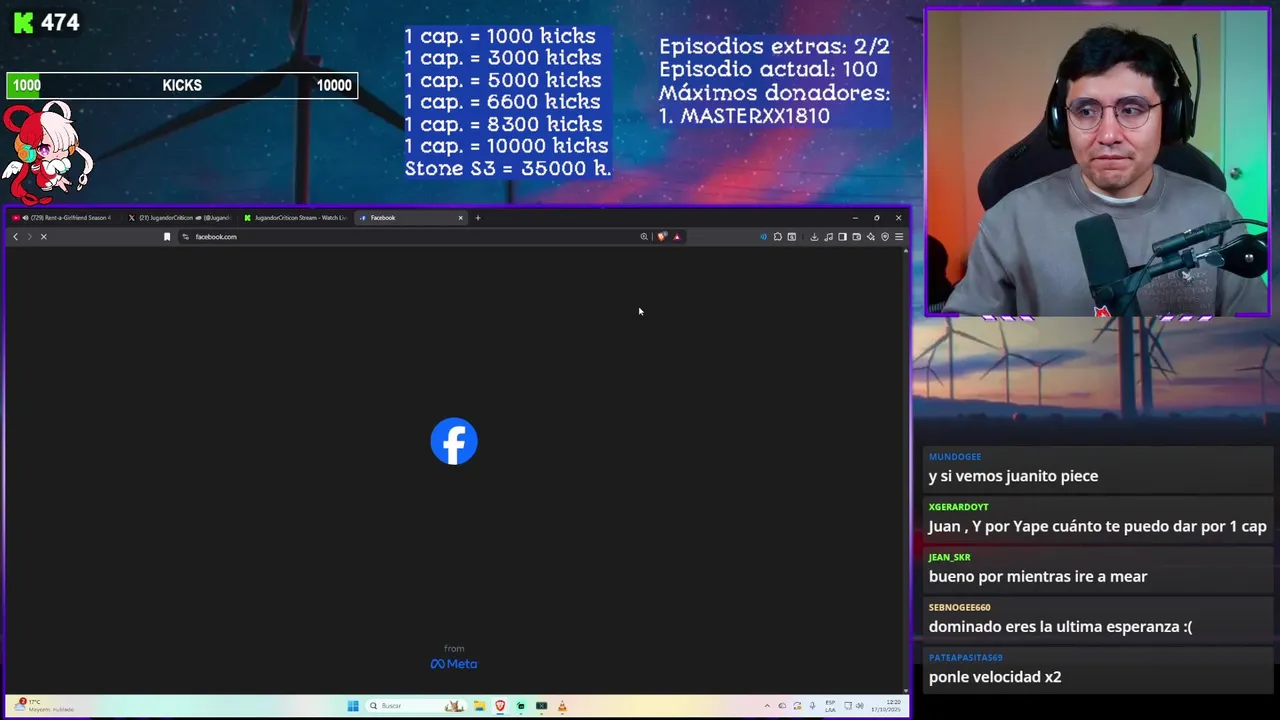Click the text 'Stone S3 = 35000 k.'

[507, 169]
